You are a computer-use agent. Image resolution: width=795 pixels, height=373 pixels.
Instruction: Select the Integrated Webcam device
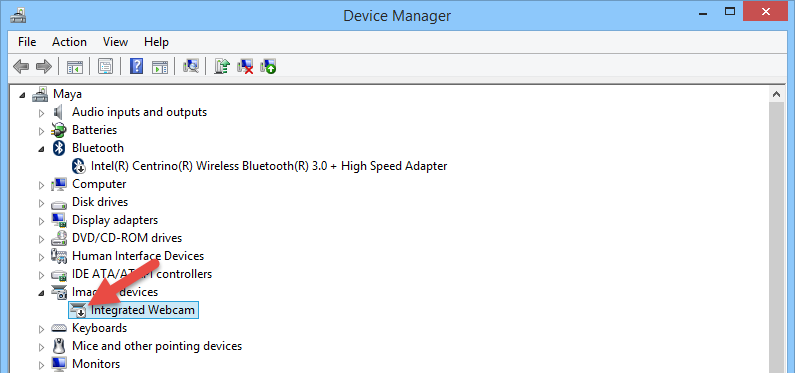[133, 310]
